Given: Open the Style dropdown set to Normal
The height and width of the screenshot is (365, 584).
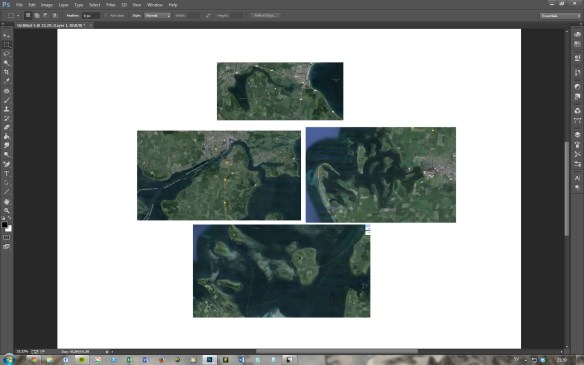Looking at the screenshot, I should point(158,16).
